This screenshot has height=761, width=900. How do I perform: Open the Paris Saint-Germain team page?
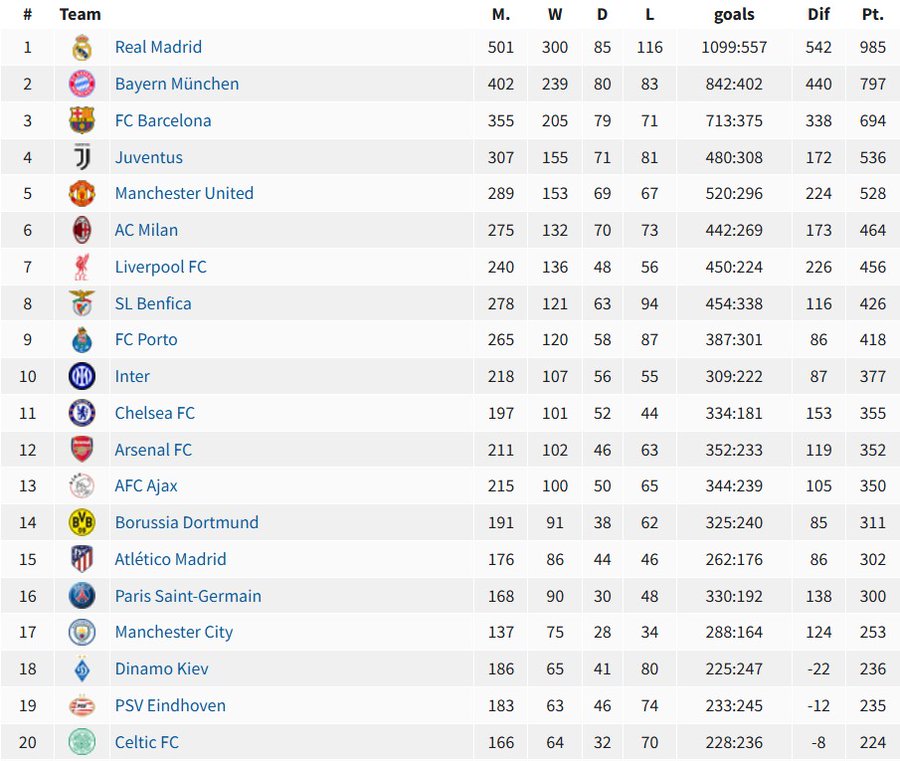click(x=188, y=596)
